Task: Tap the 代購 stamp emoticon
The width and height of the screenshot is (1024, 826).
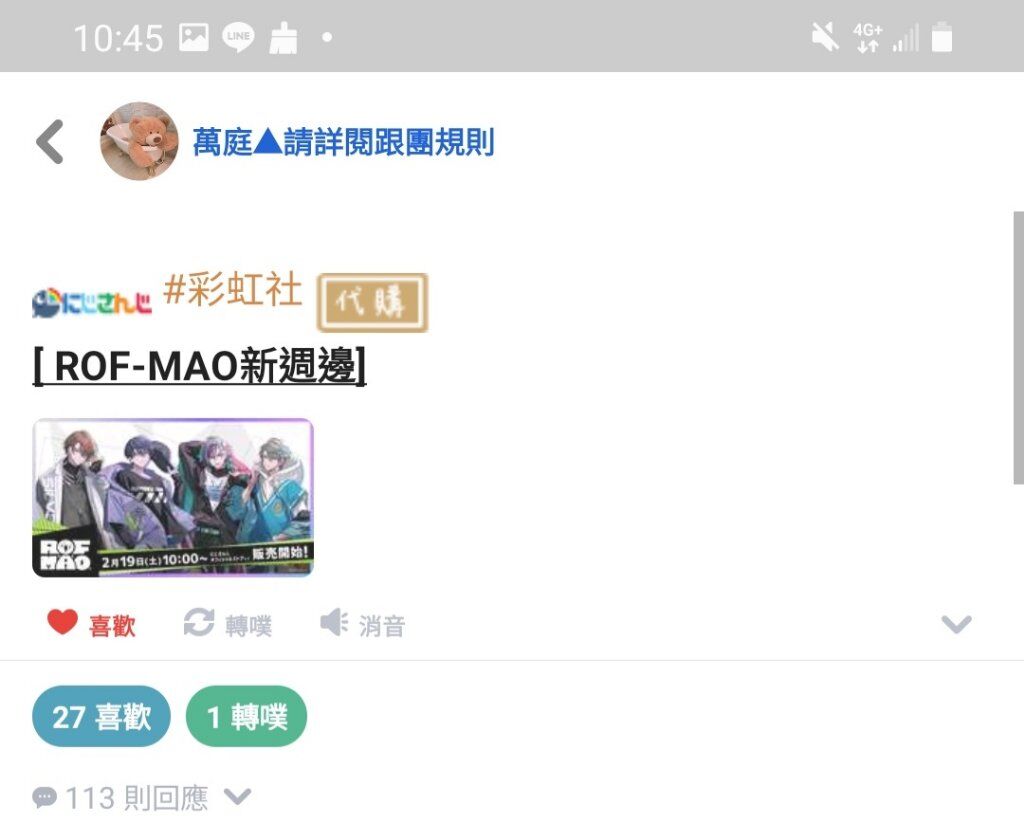Action: 372,302
